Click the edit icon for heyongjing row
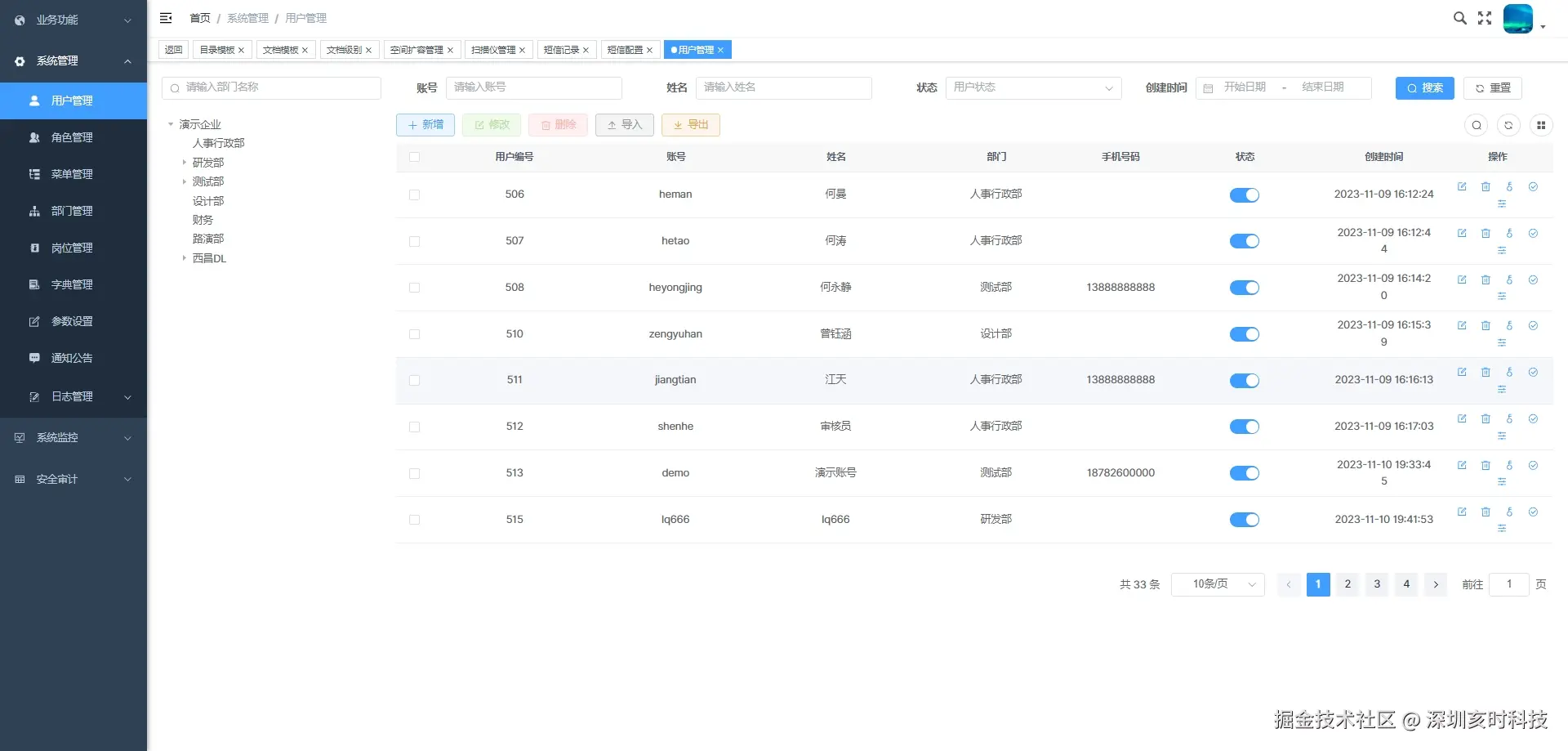1568x751 pixels. [x=1462, y=279]
